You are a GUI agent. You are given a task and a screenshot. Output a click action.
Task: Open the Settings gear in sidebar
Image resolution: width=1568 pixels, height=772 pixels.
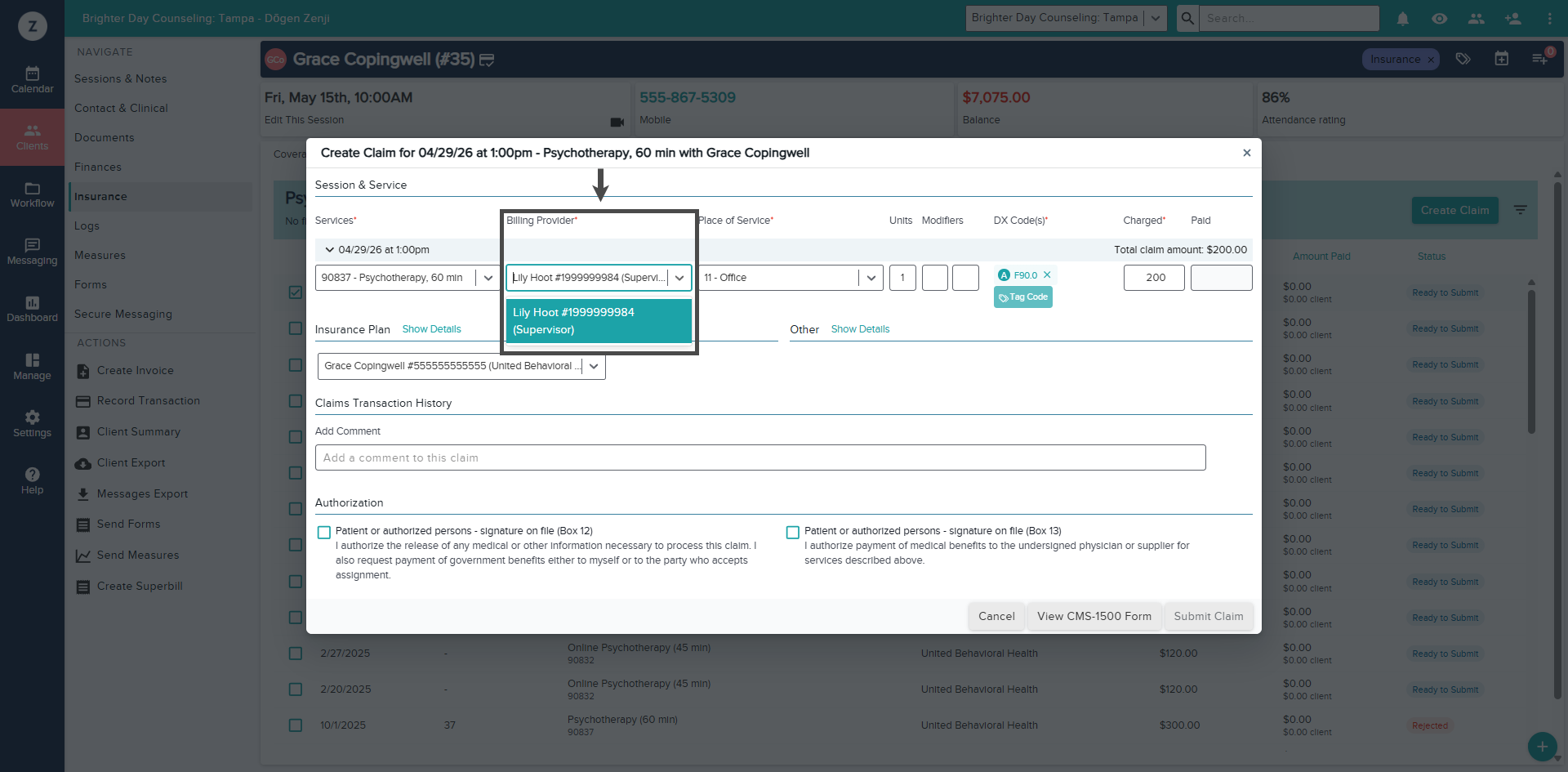[32, 424]
